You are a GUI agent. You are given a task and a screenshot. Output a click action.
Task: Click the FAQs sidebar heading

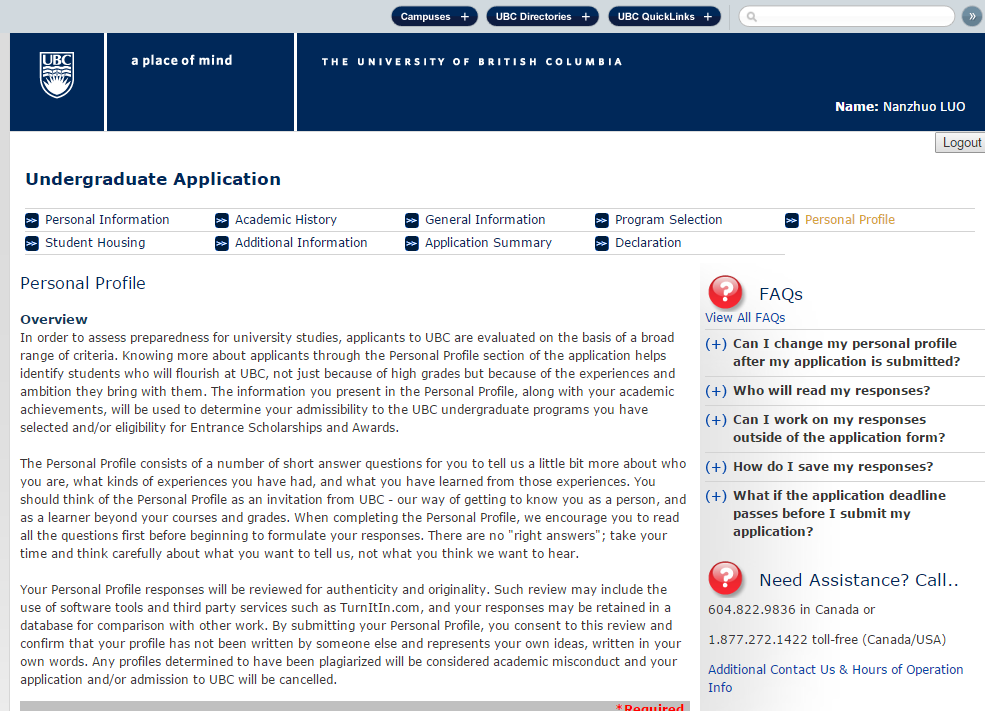[781, 294]
